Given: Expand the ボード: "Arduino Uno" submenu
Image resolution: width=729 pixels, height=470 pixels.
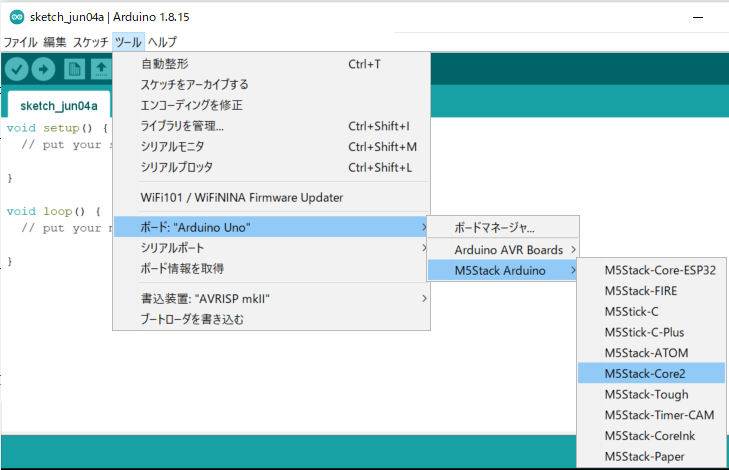Looking at the screenshot, I should click(x=272, y=227).
